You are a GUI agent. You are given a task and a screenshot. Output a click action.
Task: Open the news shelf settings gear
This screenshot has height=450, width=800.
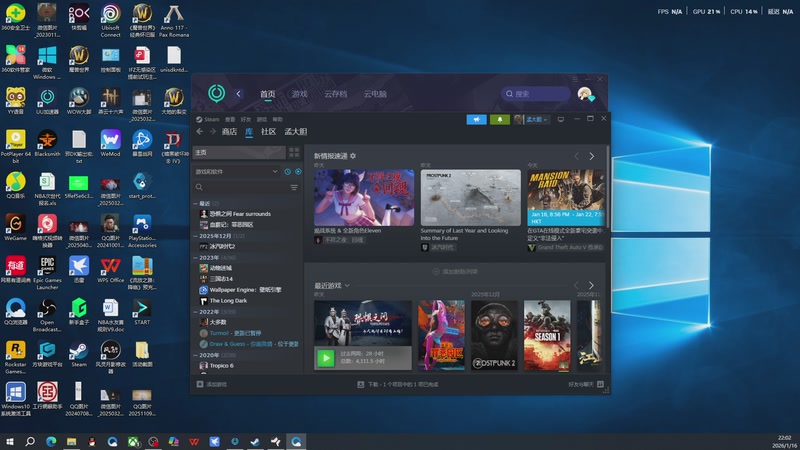[353, 156]
